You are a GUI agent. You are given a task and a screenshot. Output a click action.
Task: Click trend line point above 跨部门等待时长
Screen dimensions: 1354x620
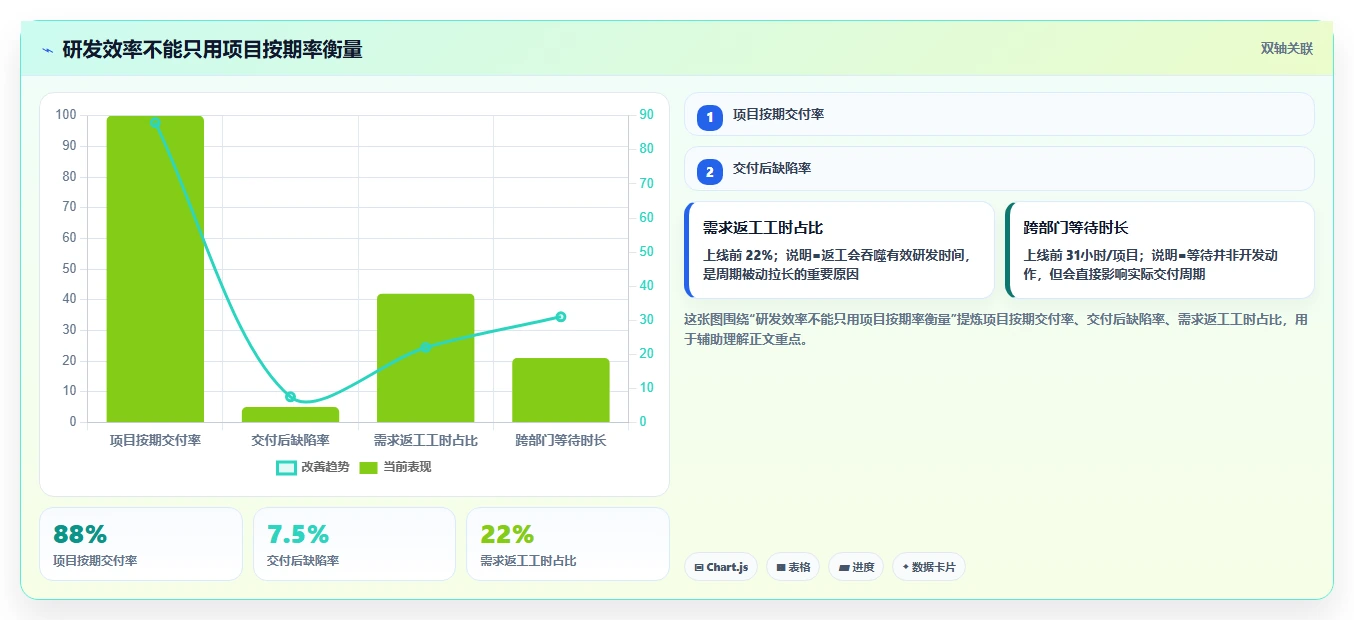(x=561, y=317)
